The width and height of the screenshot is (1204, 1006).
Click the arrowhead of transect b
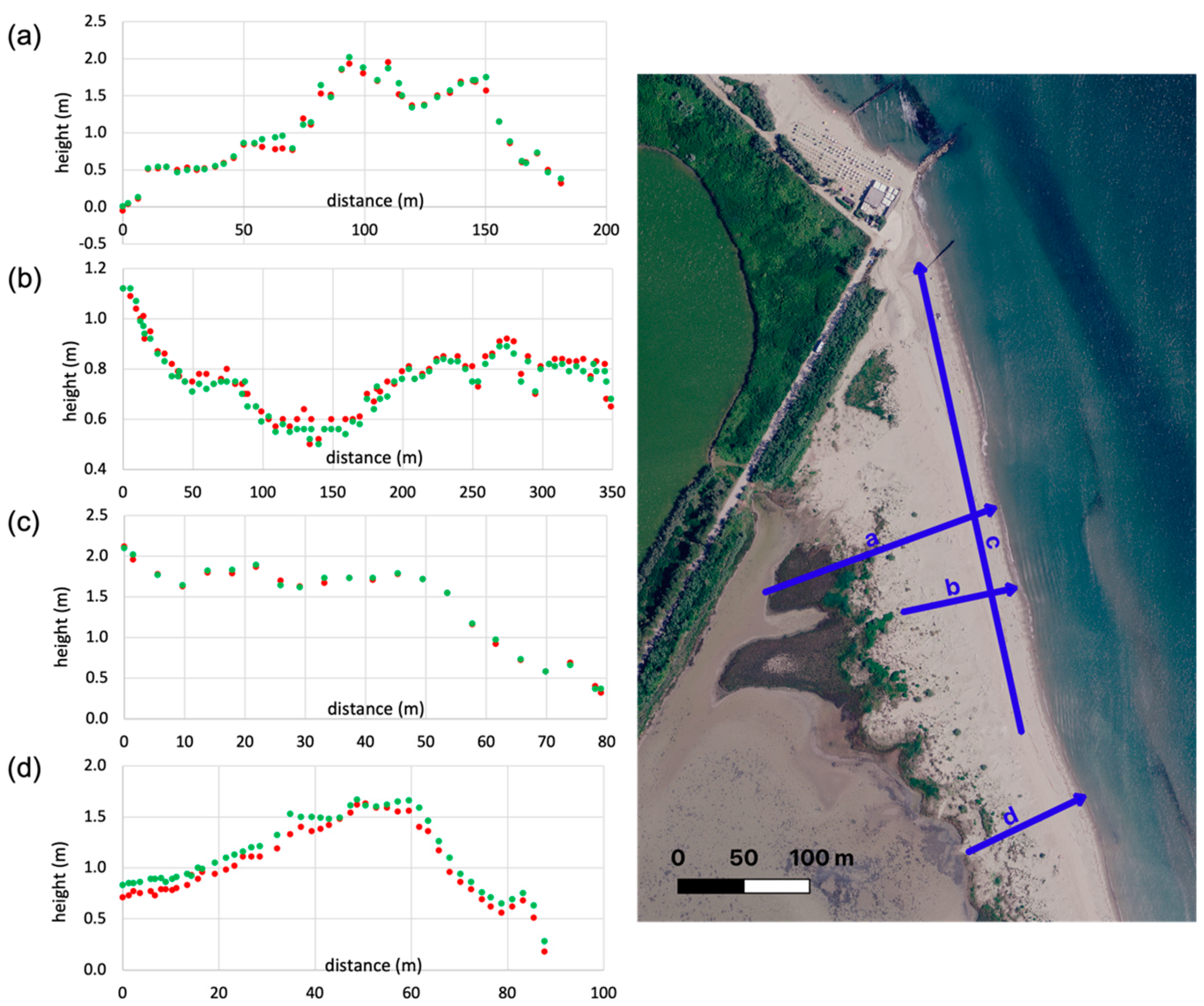[x=1011, y=589]
